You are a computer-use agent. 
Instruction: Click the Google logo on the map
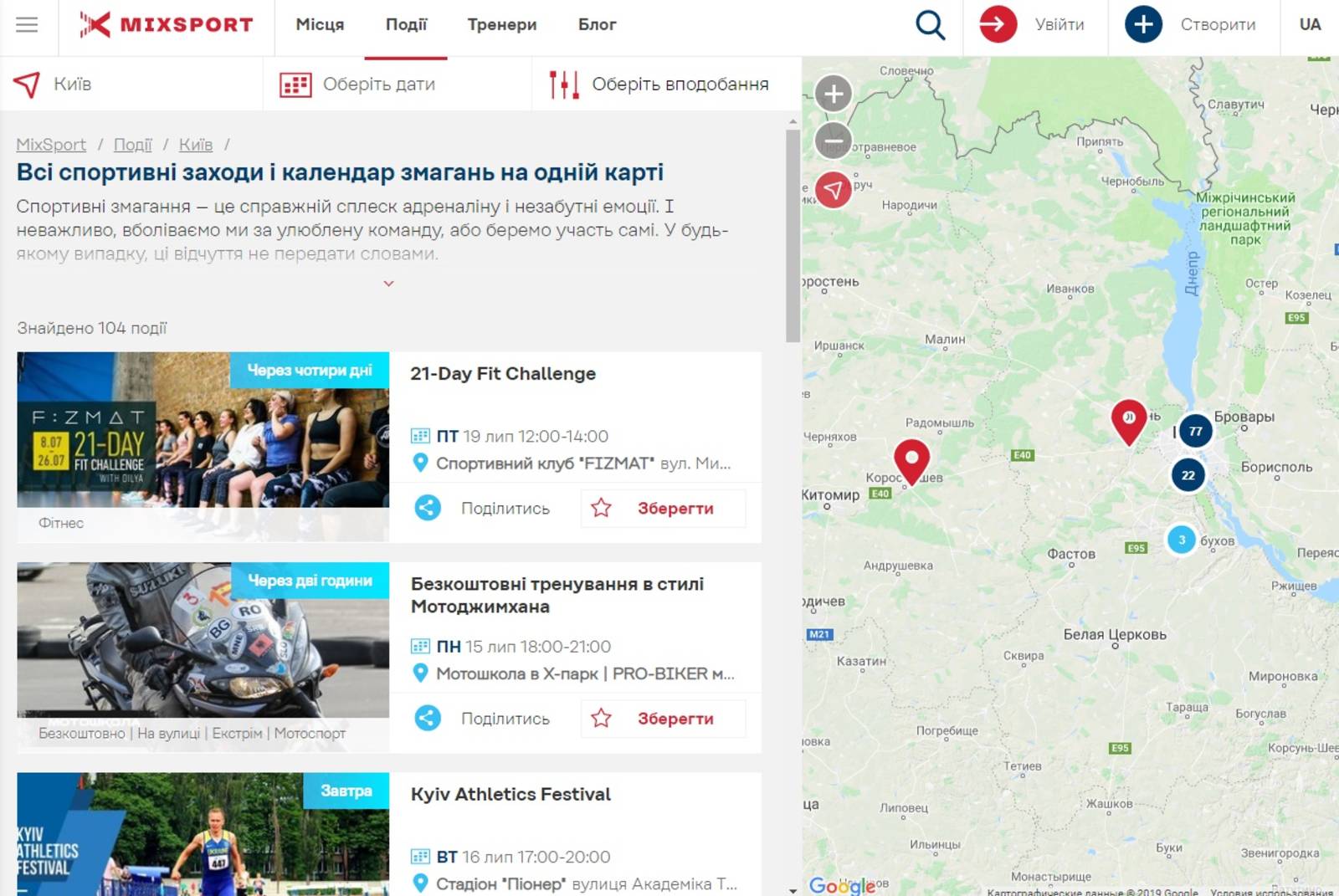(x=842, y=886)
